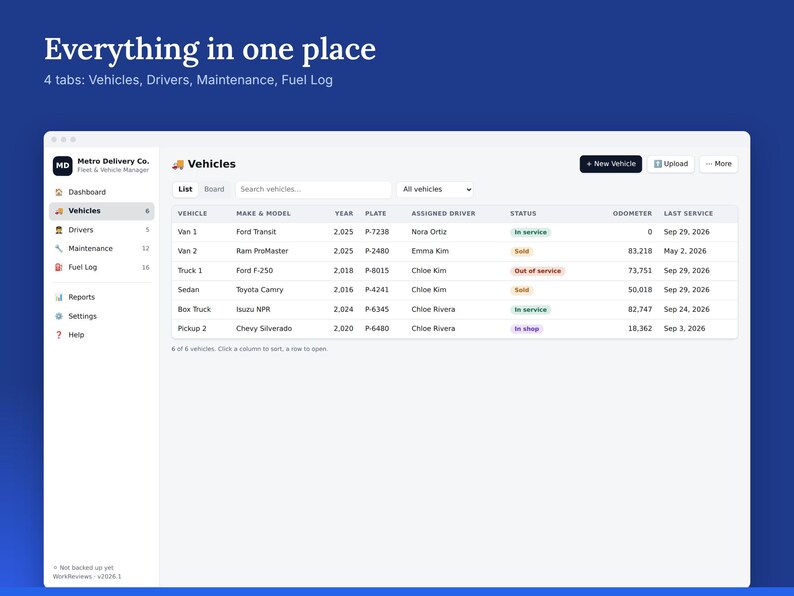Image resolution: width=794 pixels, height=596 pixels.
Task: Sort by the Year column header
Action: coord(344,214)
